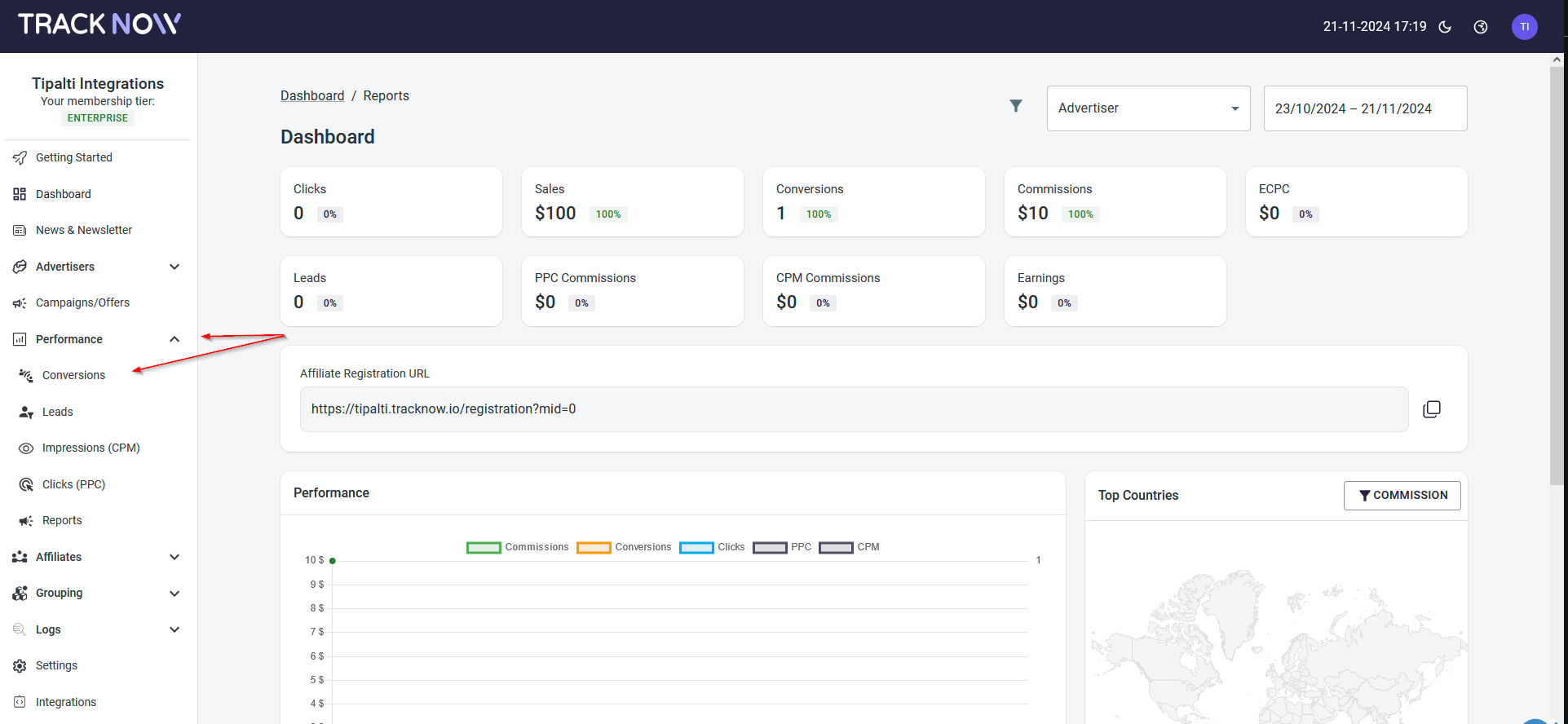
Task: Expand the Grouping menu chevron
Action: tap(174, 594)
